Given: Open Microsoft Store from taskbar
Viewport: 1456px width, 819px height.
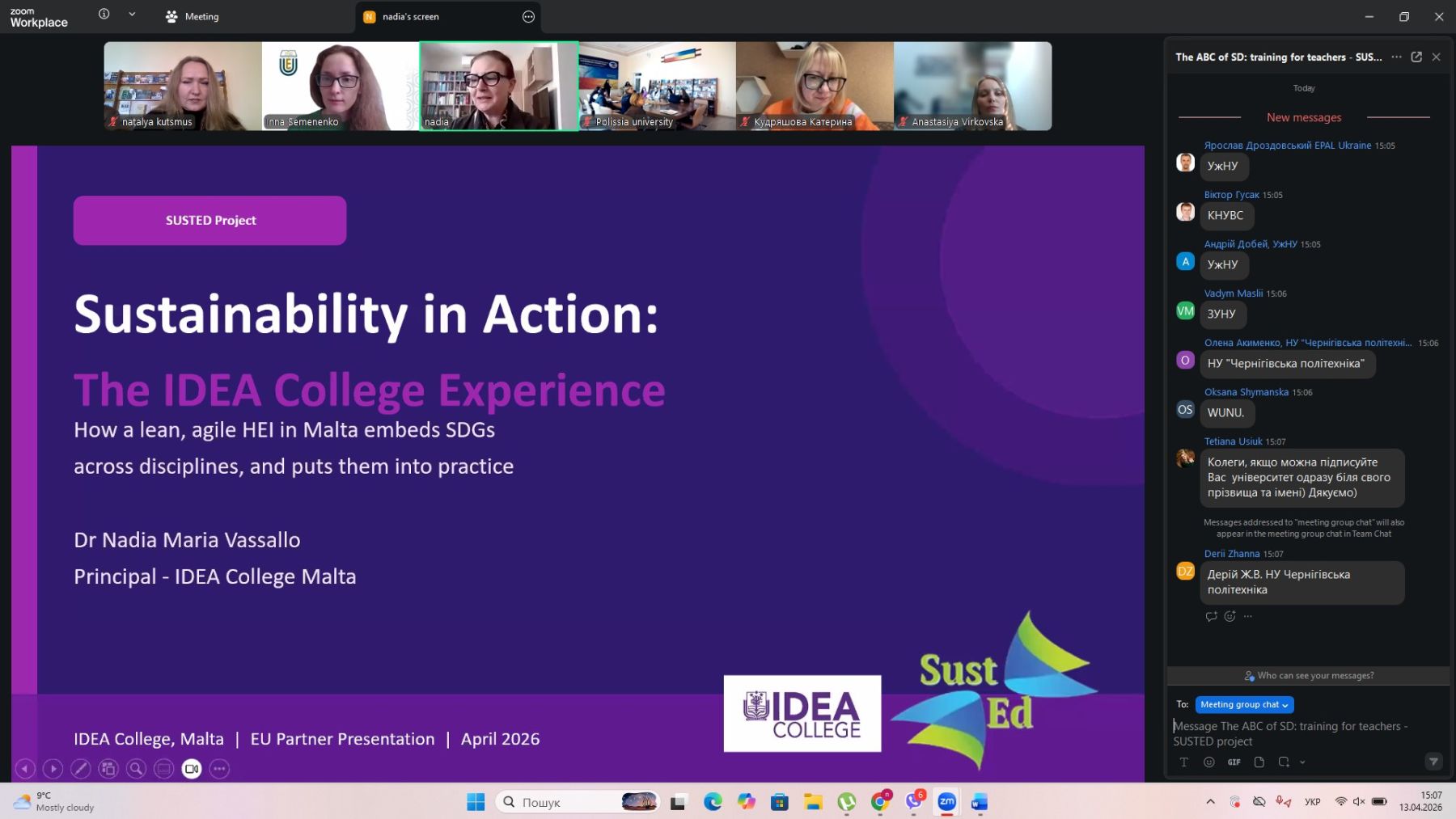Looking at the screenshot, I should tap(780, 801).
